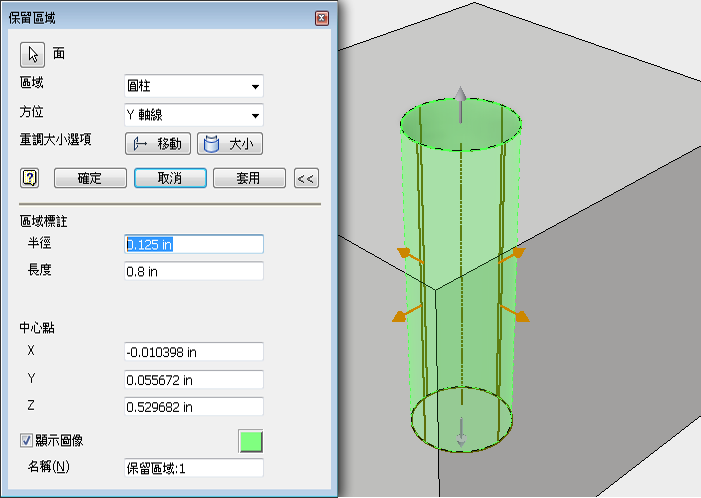Select lower-left orange radius arrow
Viewport: 701px width, 498px height.
(406, 313)
